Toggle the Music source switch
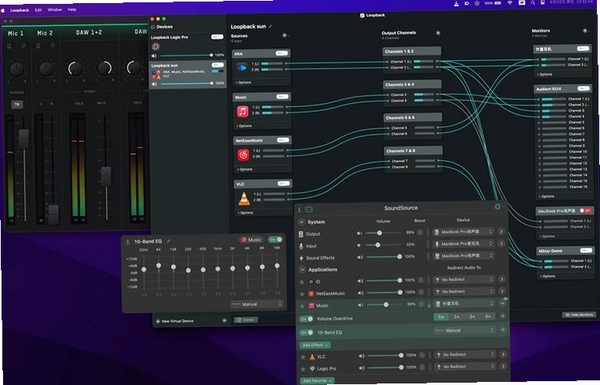Image resolution: width=600 pixels, height=385 pixels. pyautogui.click(x=282, y=96)
